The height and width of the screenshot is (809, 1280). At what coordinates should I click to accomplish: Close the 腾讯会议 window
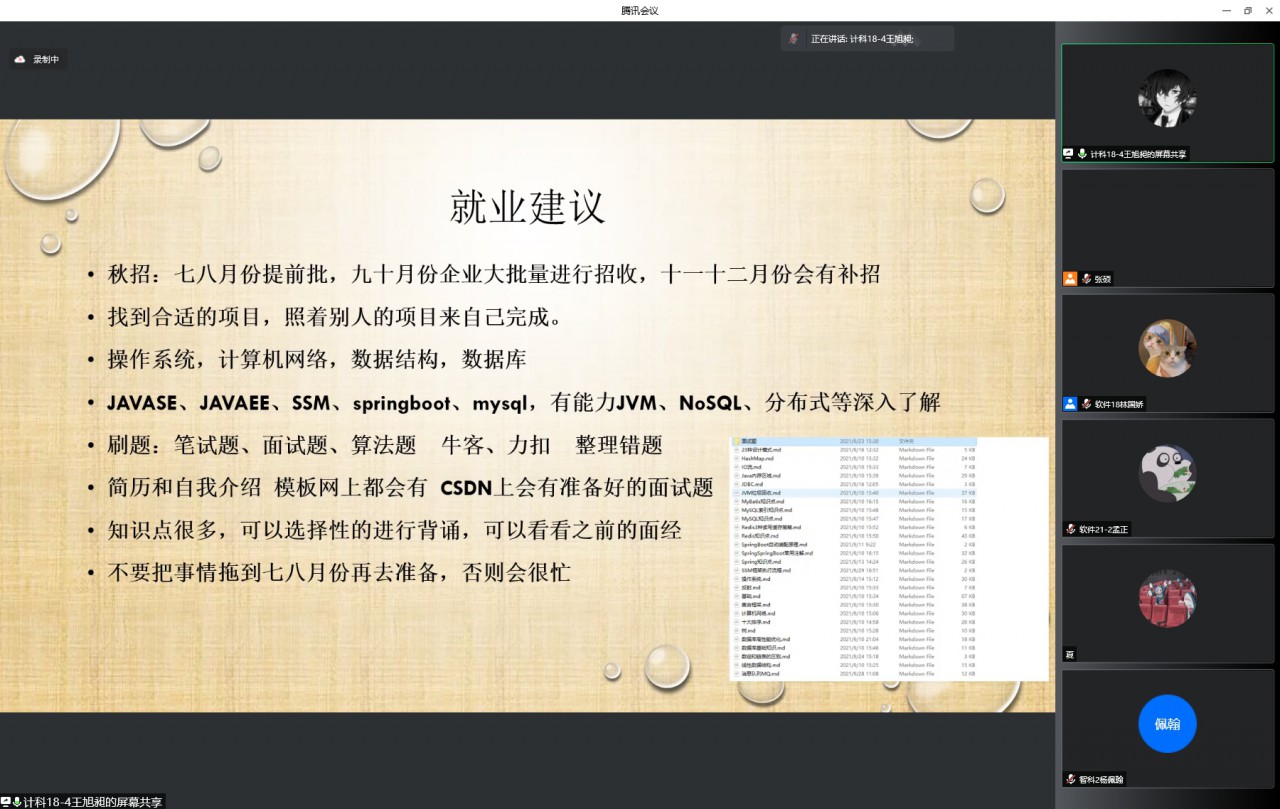tap(1268, 10)
